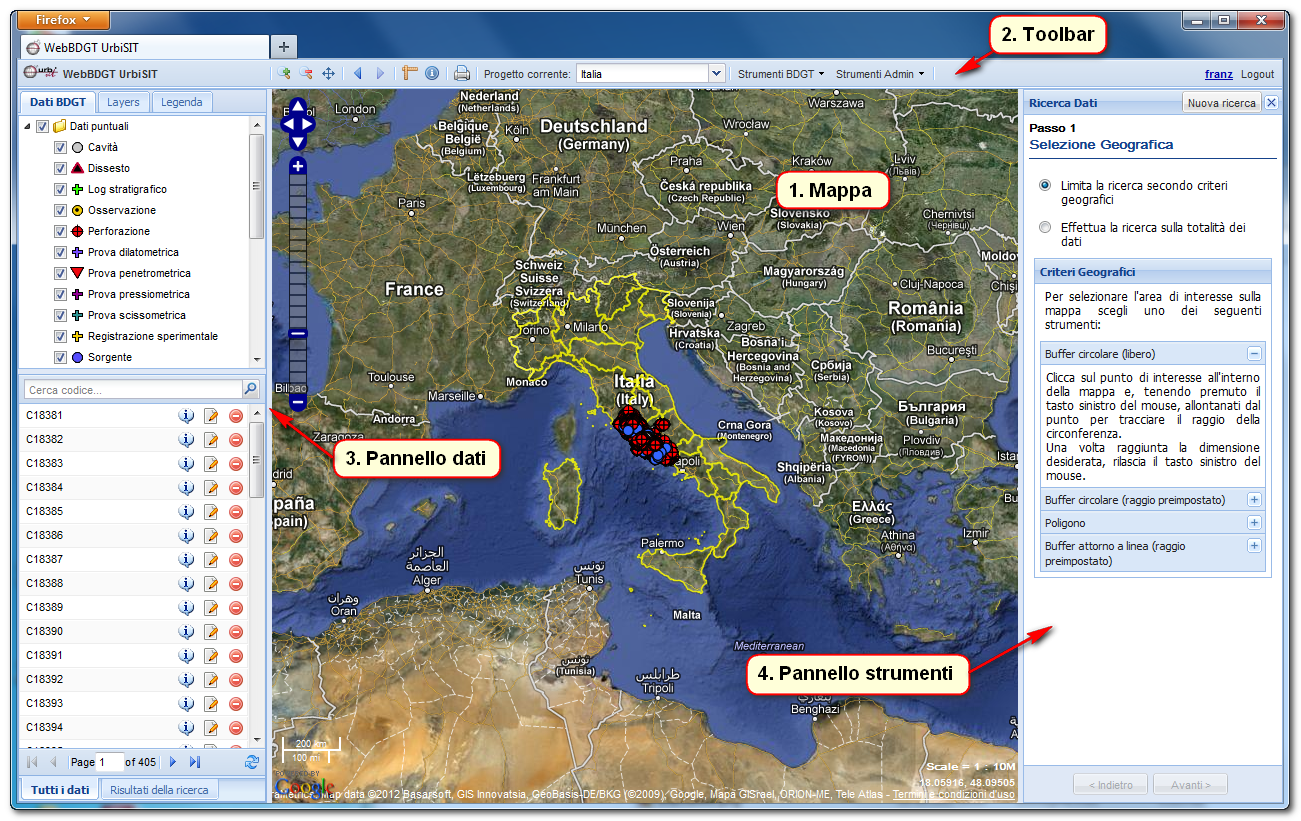Viewport: 1301px width, 821px height.
Task: Select the zoom in map tool
Action: click(x=284, y=73)
